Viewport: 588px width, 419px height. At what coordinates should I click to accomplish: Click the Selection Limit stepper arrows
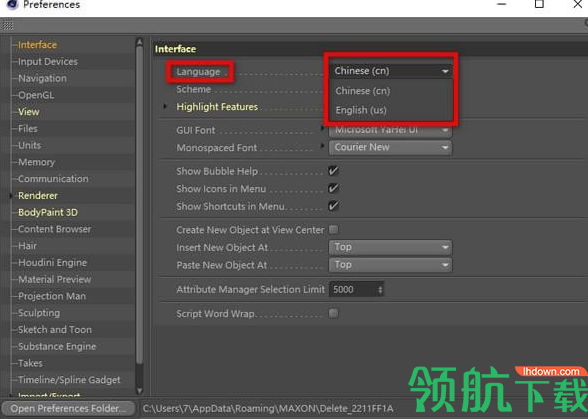(380, 290)
